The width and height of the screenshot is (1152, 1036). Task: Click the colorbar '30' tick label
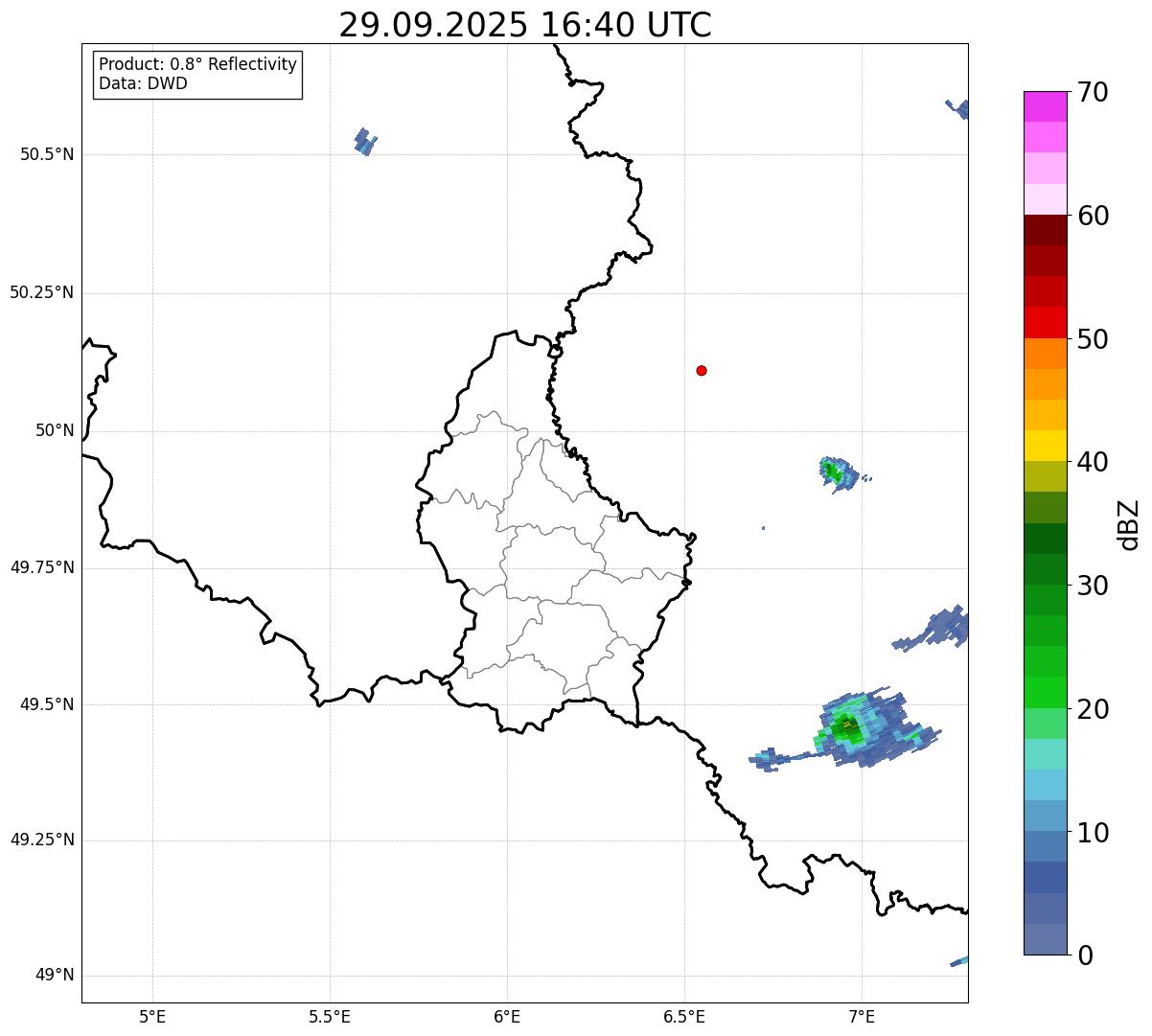pyautogui.click(x=1093, y=586)
